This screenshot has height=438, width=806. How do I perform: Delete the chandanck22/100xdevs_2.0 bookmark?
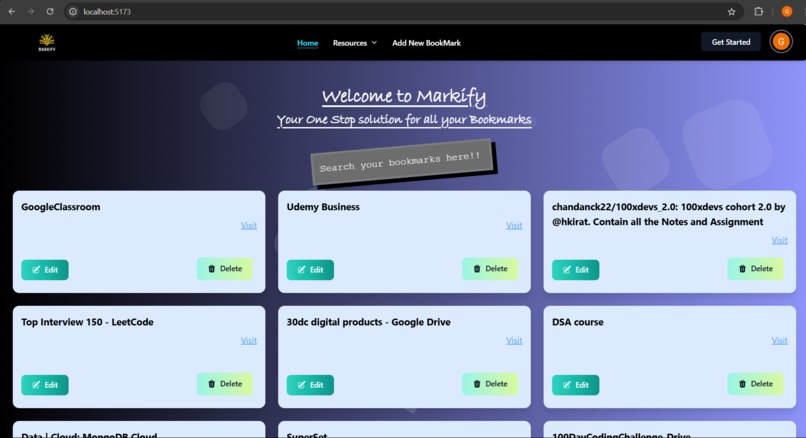(x=755, y=269)
